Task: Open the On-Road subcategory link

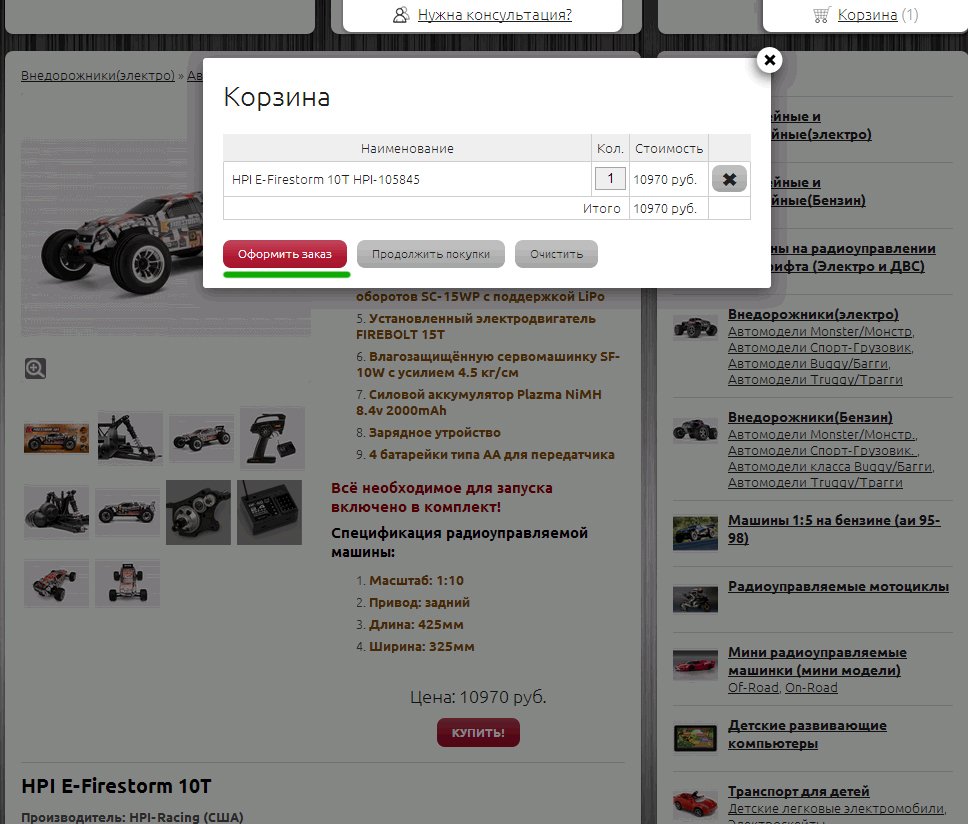Action: click(811, 688)
